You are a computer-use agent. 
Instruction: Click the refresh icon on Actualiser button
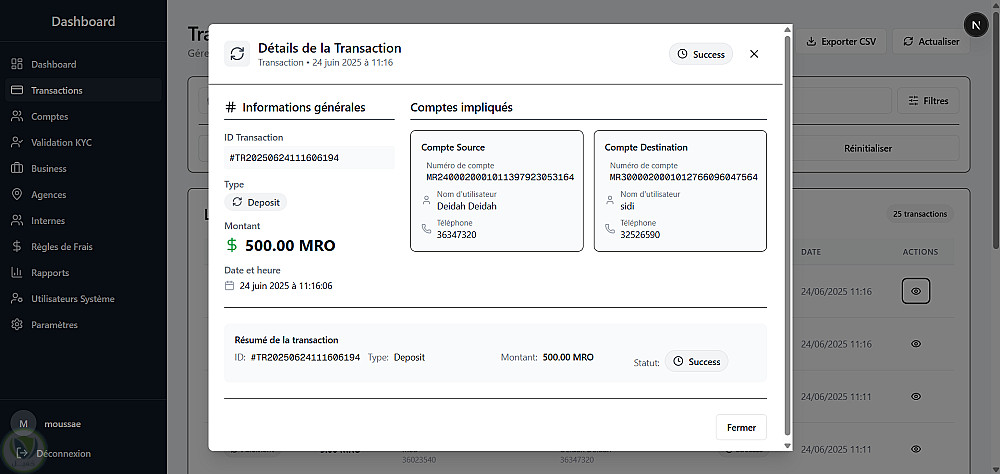[x=908, y=41]
